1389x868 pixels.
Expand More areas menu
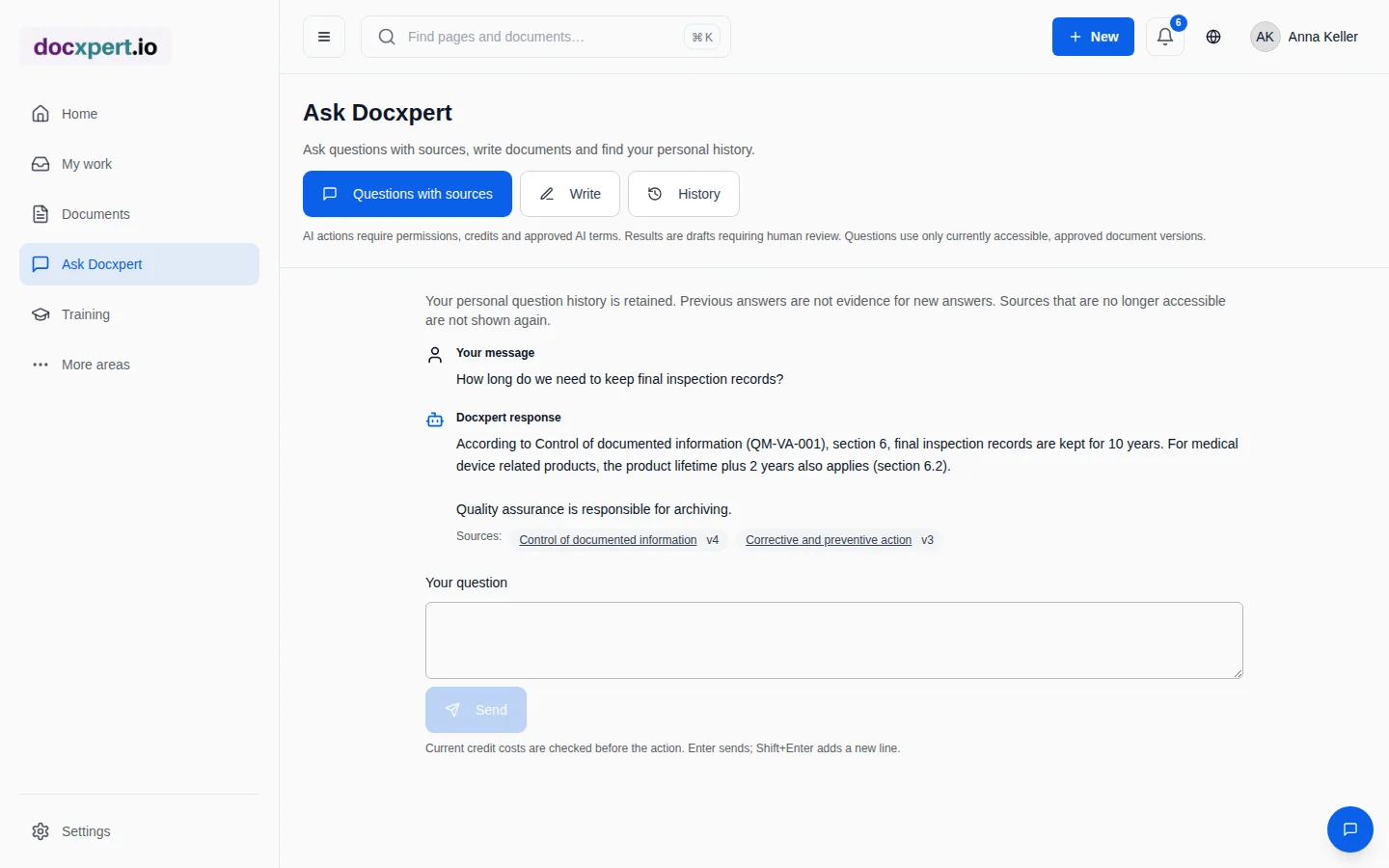[139, 365]
